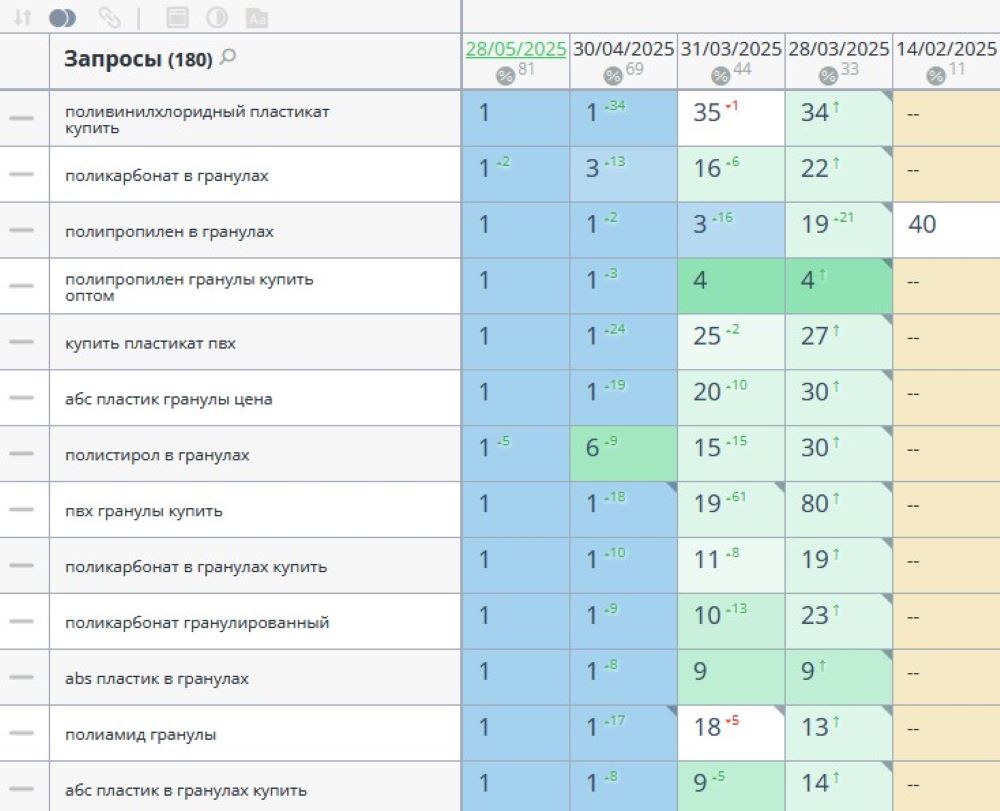1000x811 pixels.
Task: Click the overlapping circles comparison icon
Action: click(x=65, y=17)
